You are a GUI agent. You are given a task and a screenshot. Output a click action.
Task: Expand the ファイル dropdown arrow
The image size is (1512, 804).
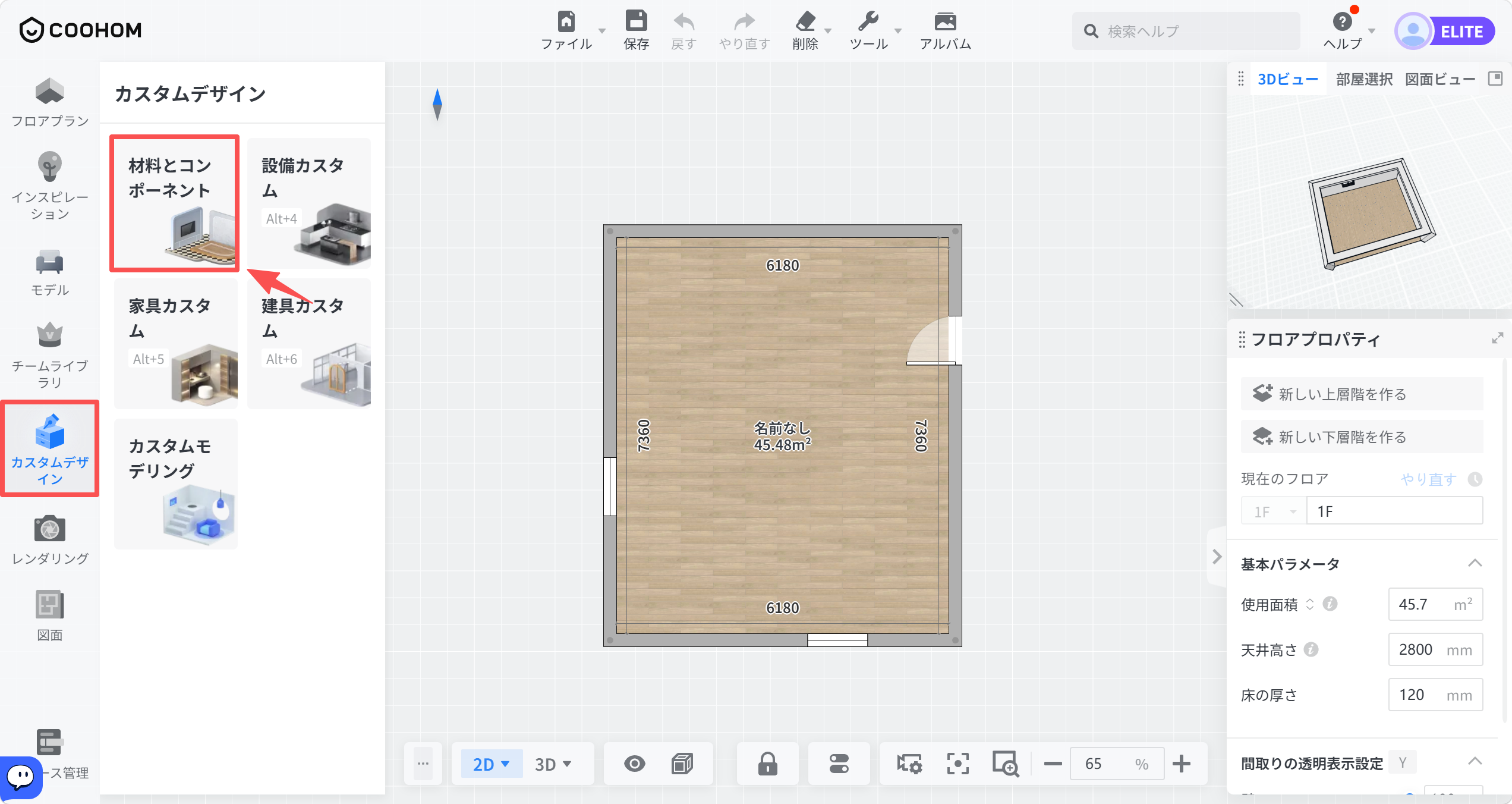point(602,31)
